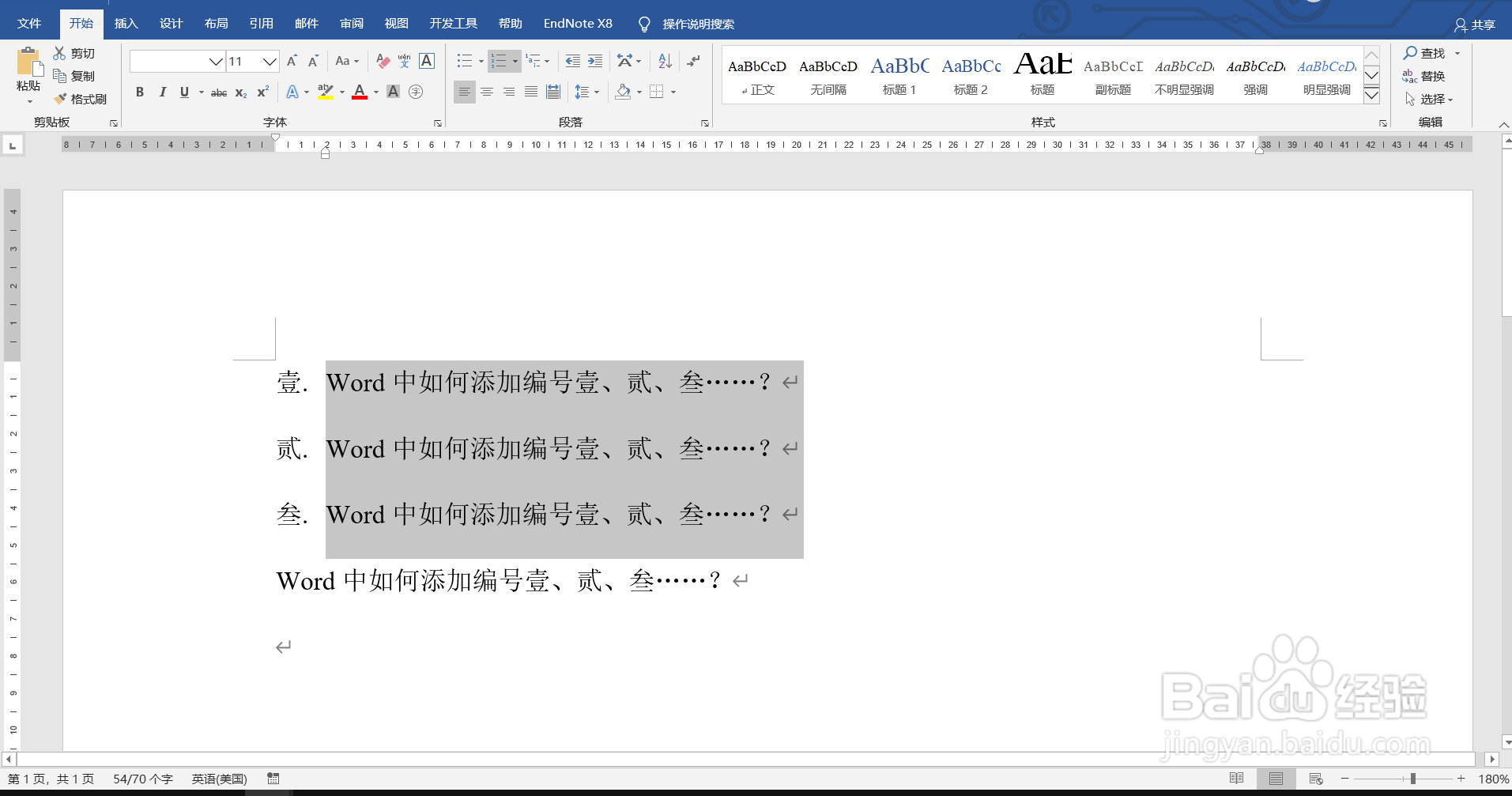
Task: Center the text alignment
Action: (x=487, y=92)
